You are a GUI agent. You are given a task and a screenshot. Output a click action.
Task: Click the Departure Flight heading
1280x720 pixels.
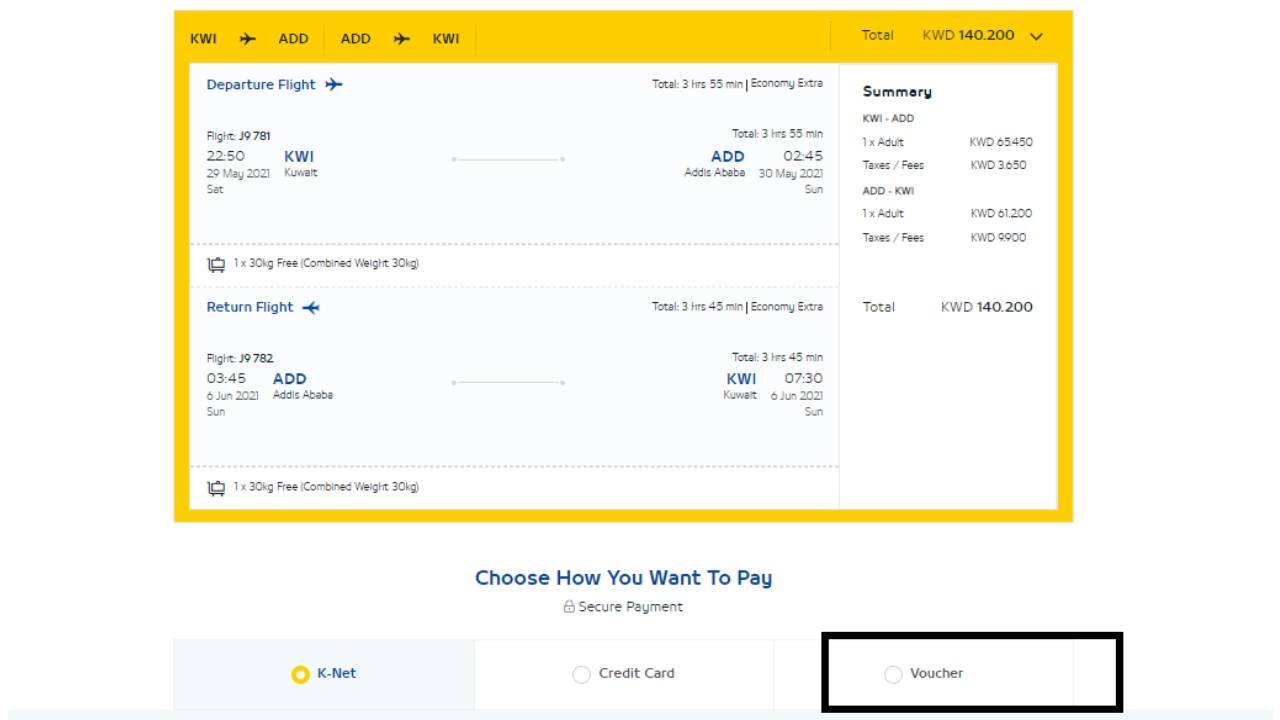pyautogui.click(x=261, y=85)
